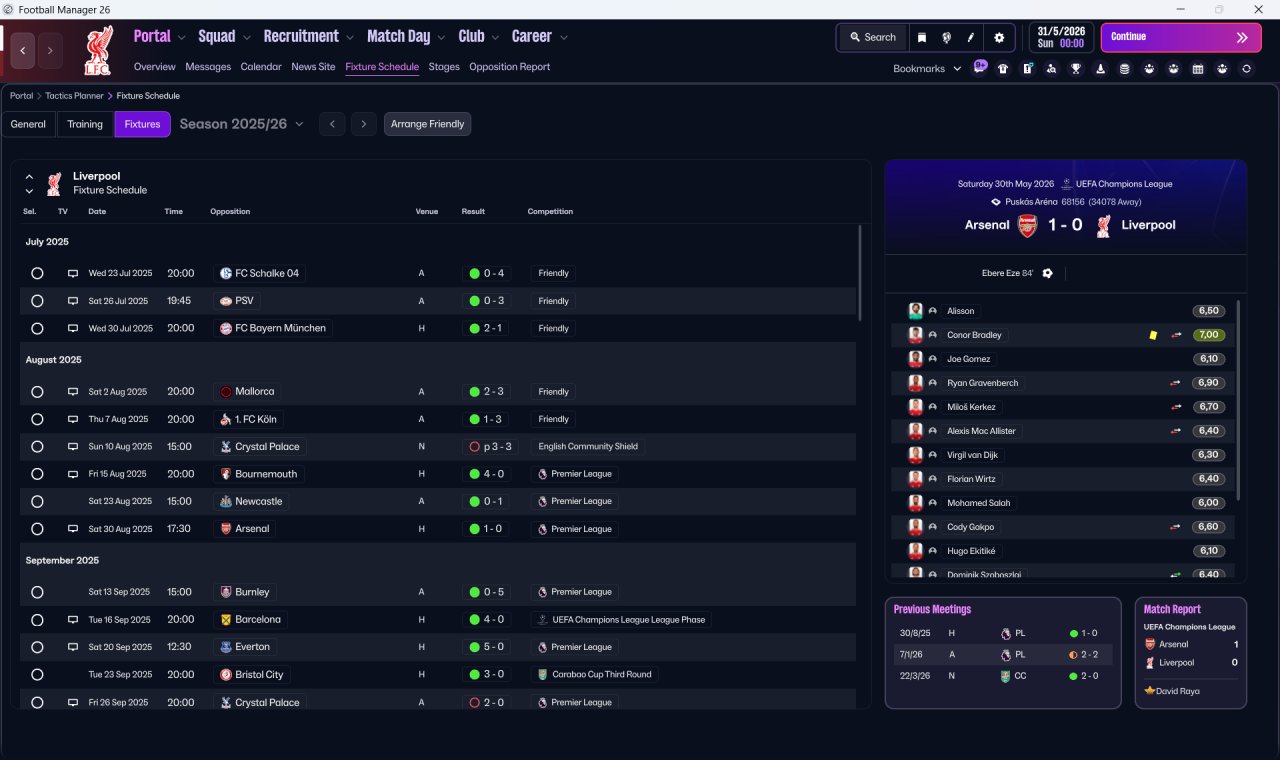1280x760 pixels.
Task: Click the player ratings list scrollbar
Action: coord(1238,400)
